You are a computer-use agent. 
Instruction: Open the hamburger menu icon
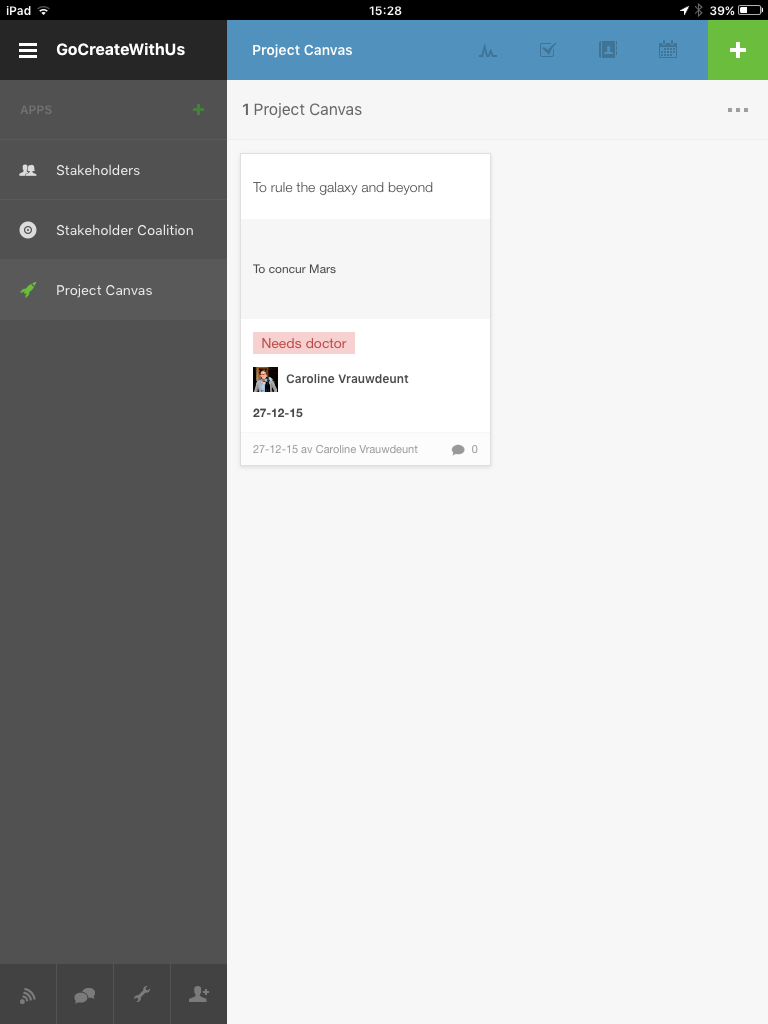click(x=27, y=50)
